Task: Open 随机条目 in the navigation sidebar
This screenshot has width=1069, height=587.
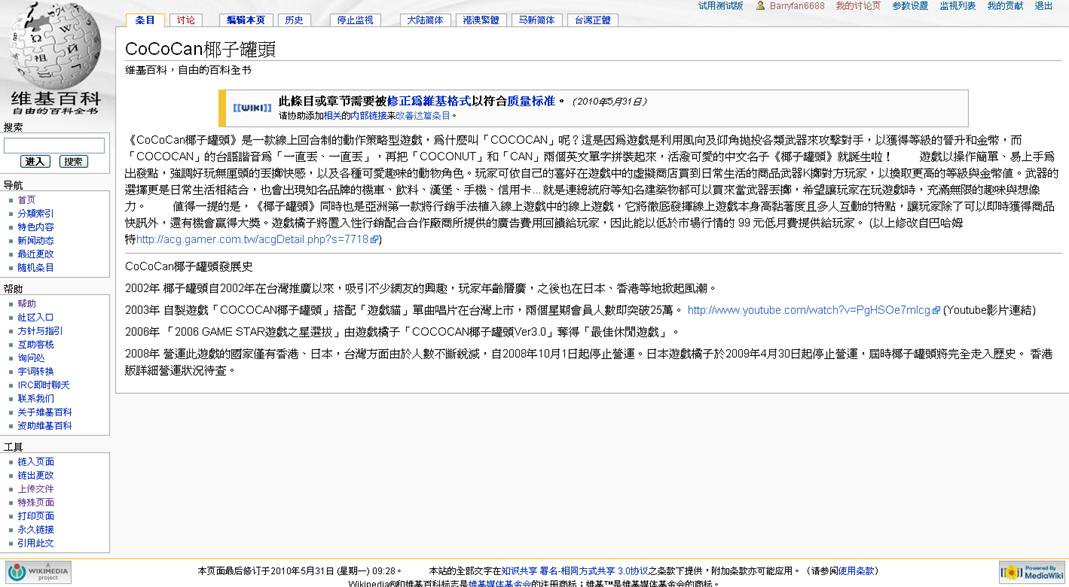Action: [x=35, y=268]
